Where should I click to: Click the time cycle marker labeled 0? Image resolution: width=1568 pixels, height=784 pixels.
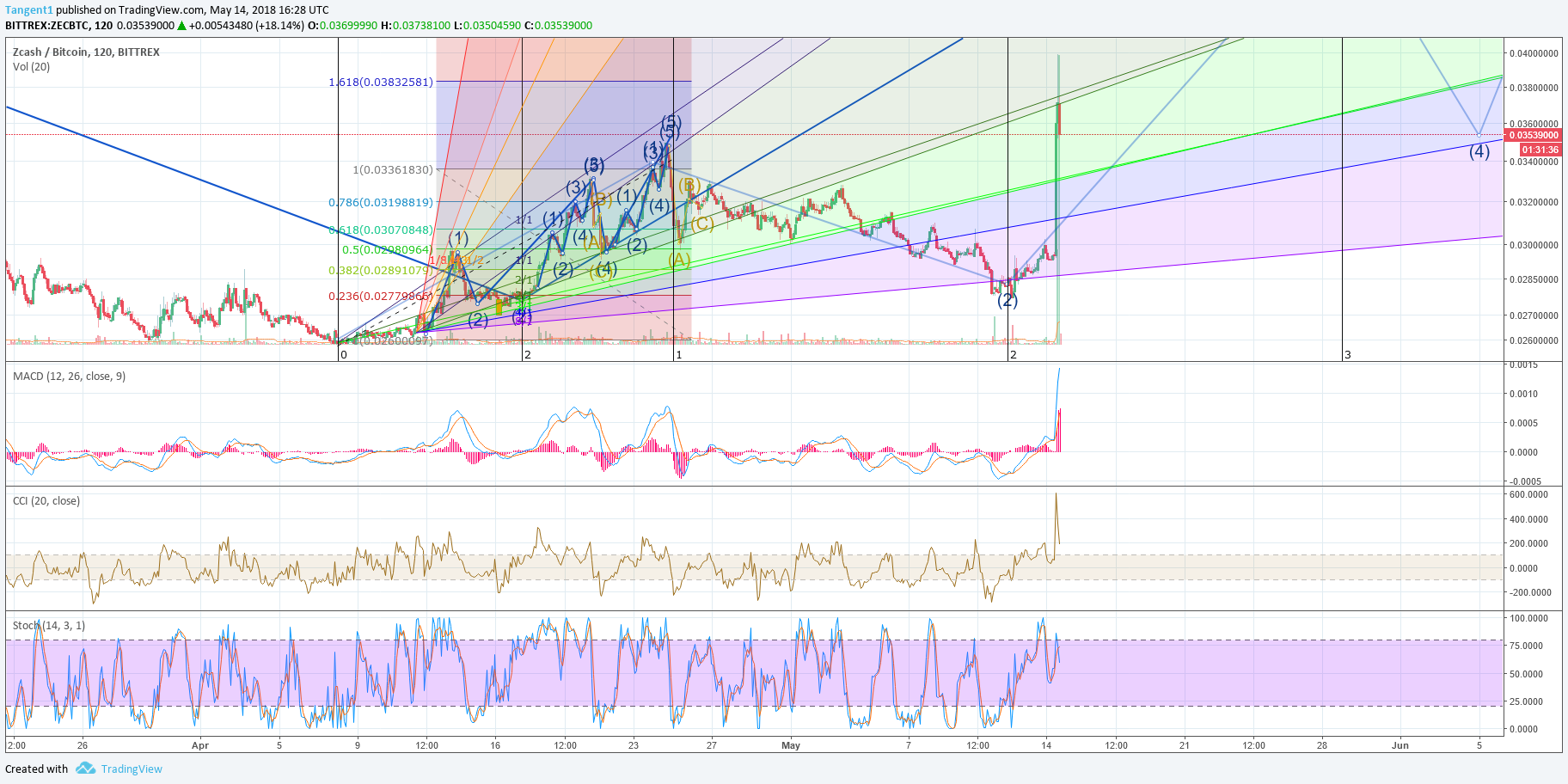tap(344, 354)
